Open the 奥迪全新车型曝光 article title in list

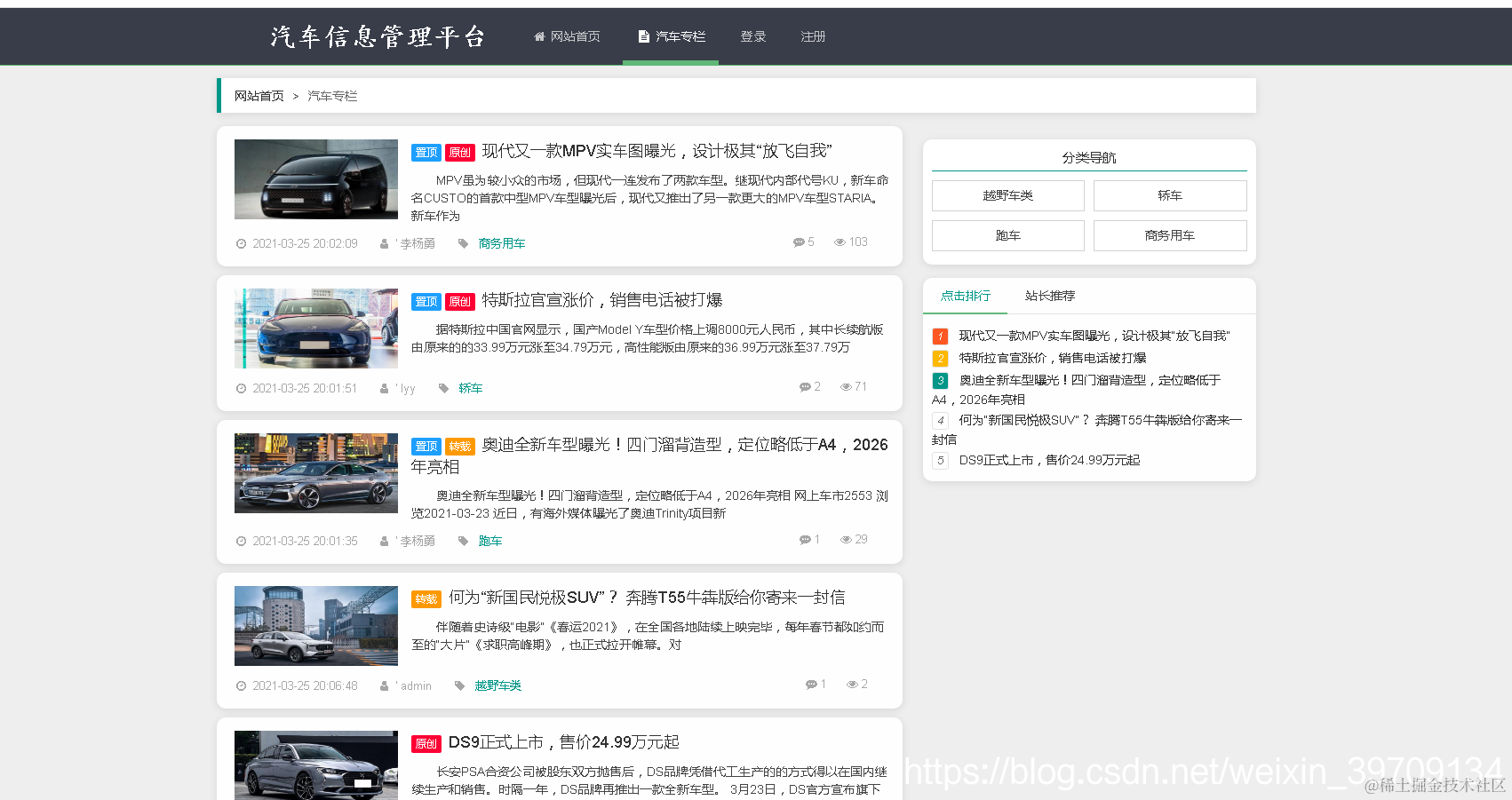649,455
